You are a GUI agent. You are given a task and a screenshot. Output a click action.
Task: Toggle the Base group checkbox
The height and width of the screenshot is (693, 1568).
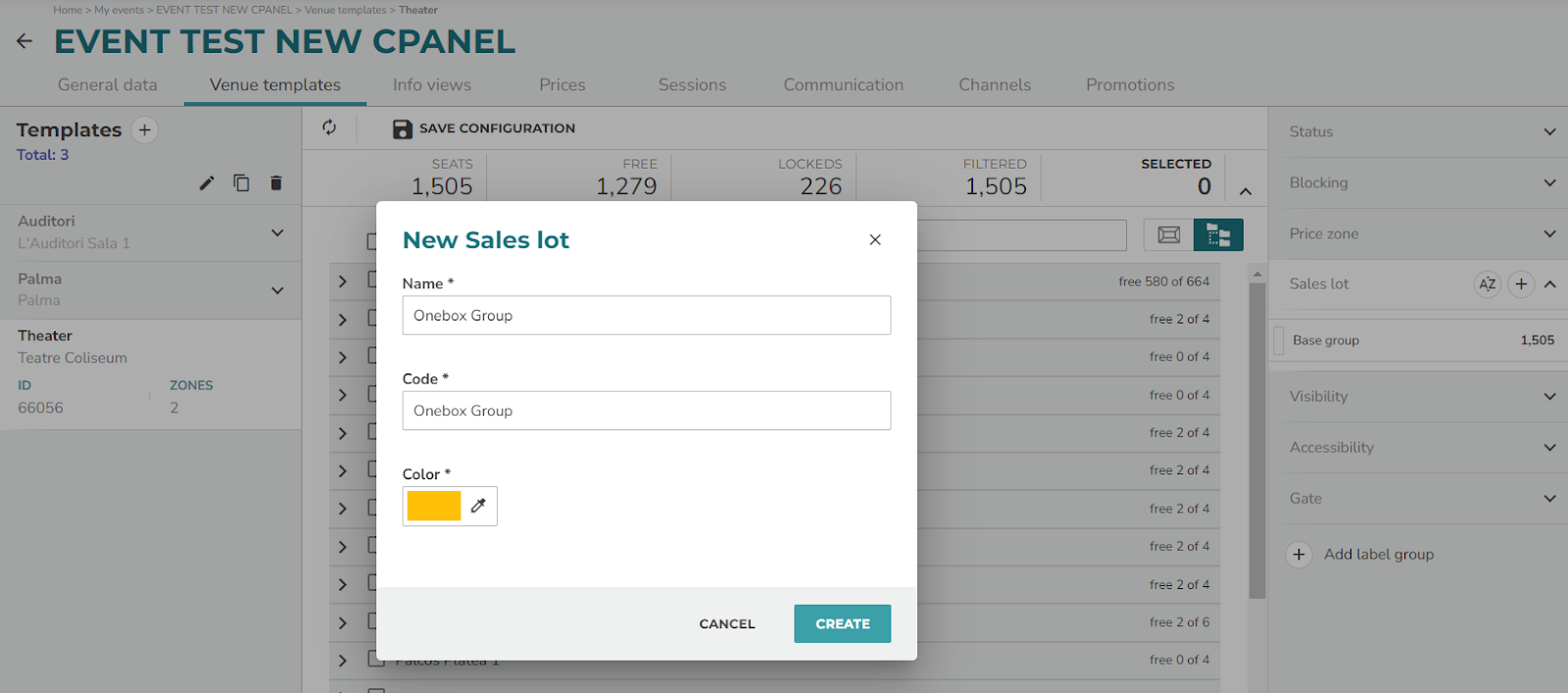[1279, 340]
